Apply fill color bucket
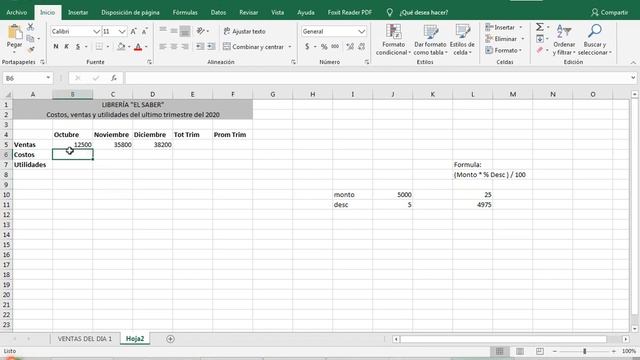The height and width of the screenshot is (360, 640). (121, 47)
